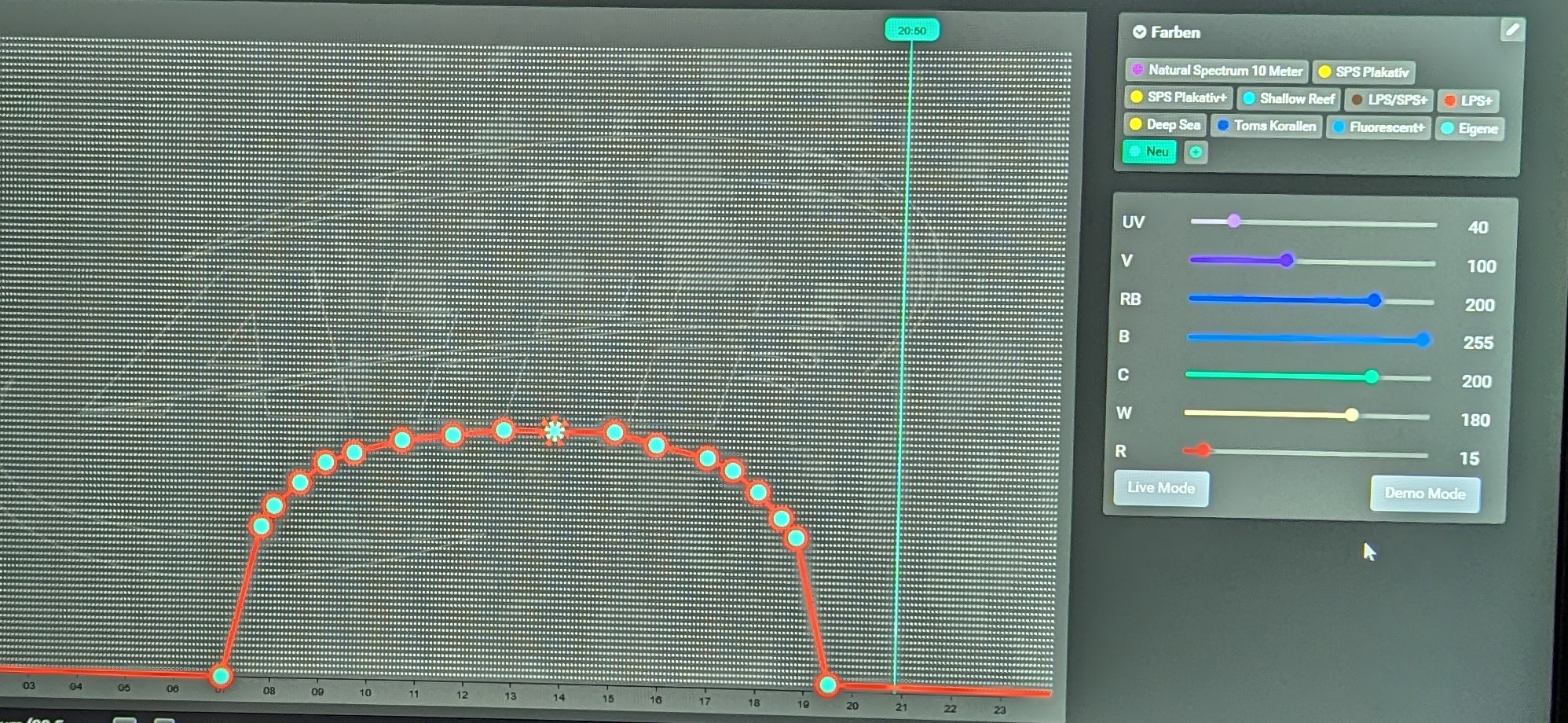Select the Toms Korallen preset
Screen dimensions: 1568x723
coord(1266,127)
